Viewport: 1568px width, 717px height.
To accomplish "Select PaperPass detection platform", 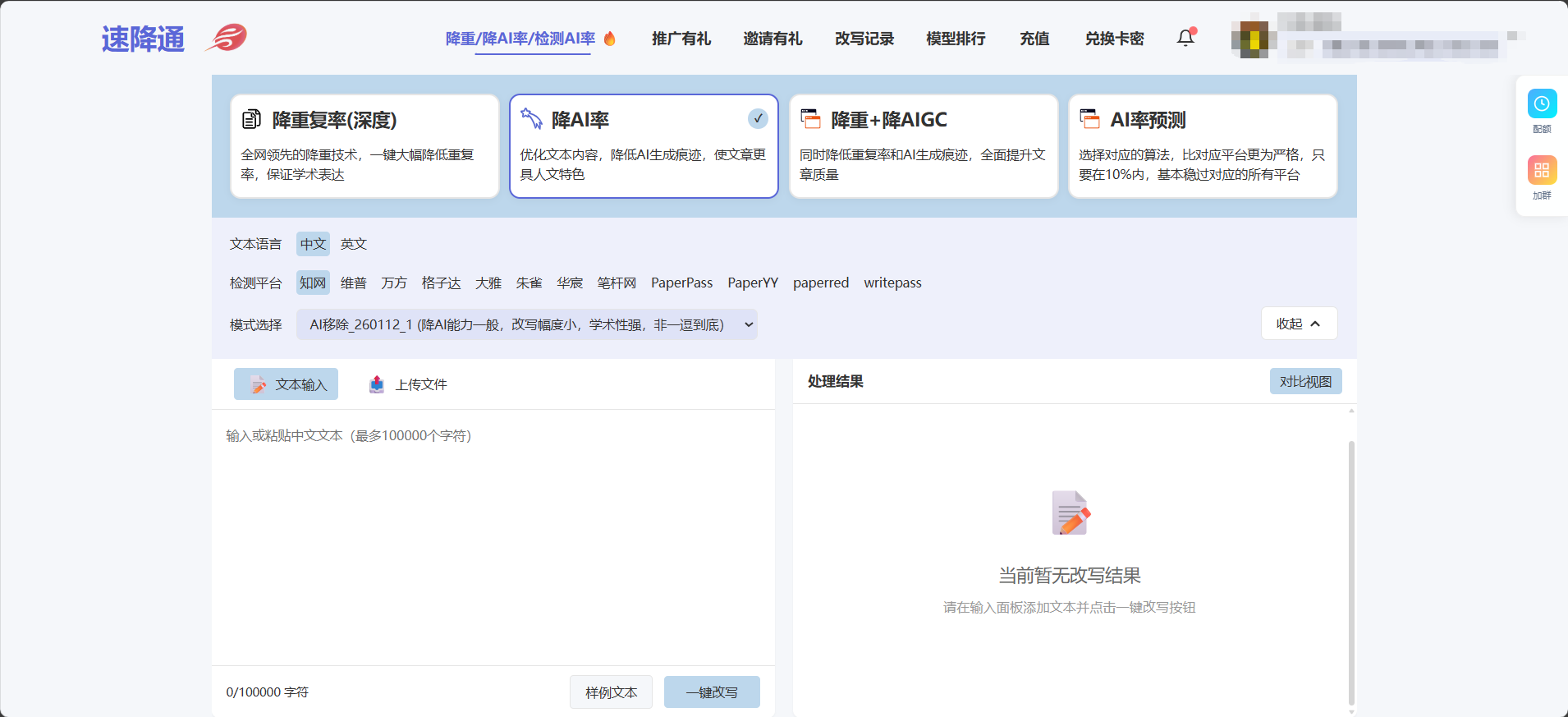I will 681,283.
